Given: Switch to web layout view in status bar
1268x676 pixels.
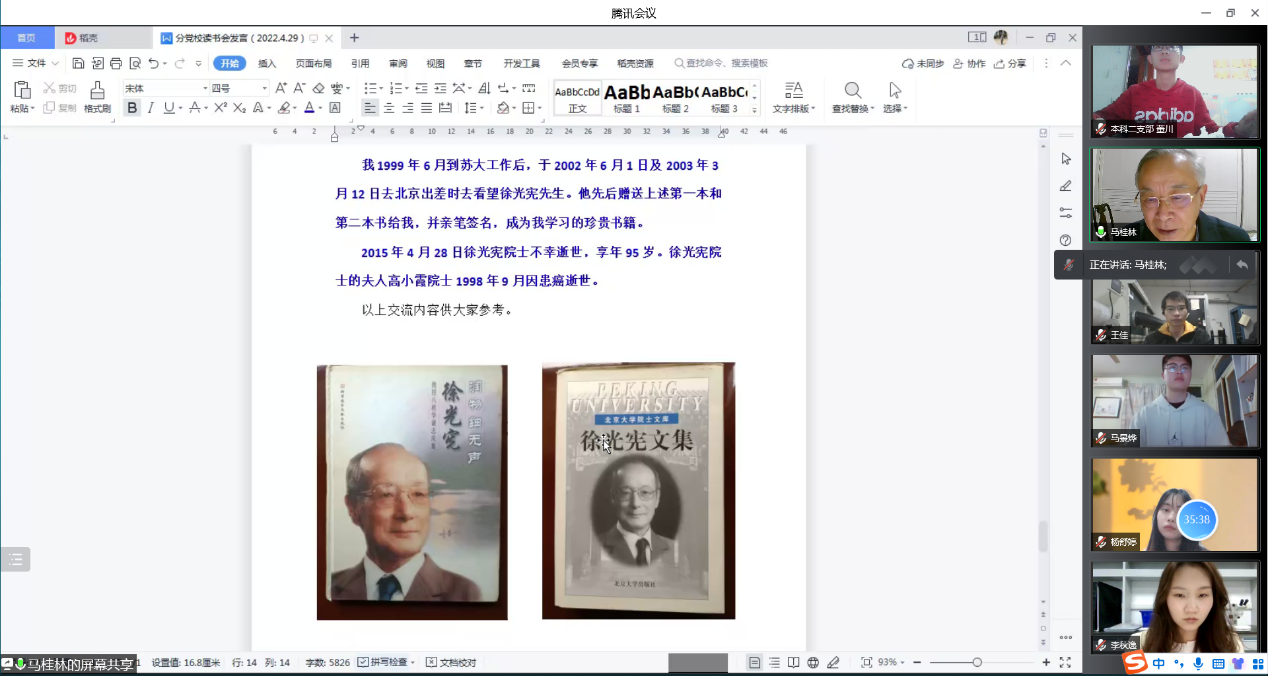Looking at the screenshot, I should coord(813,662).
